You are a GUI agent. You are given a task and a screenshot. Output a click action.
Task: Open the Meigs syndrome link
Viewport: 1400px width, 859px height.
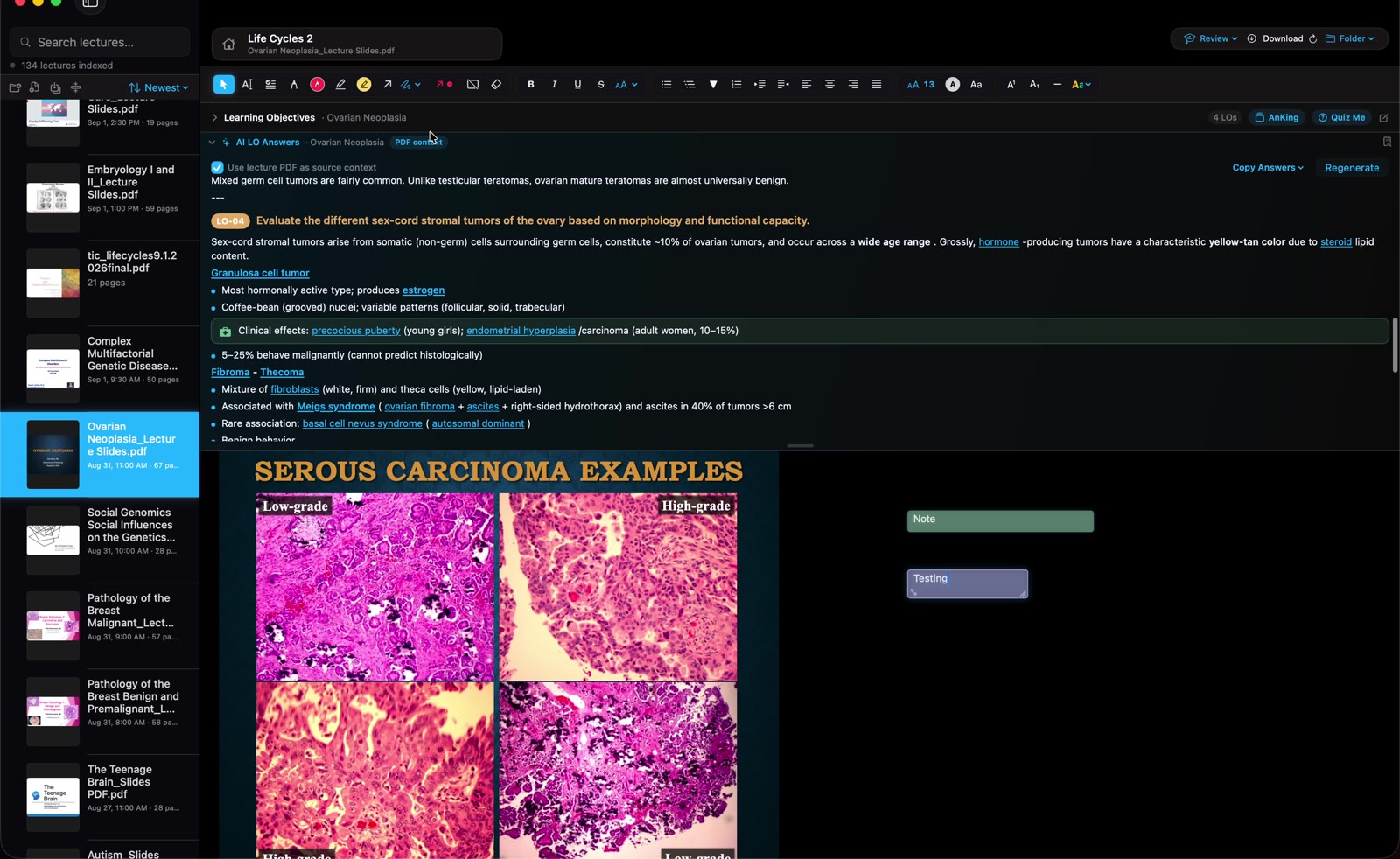(336, 407)
